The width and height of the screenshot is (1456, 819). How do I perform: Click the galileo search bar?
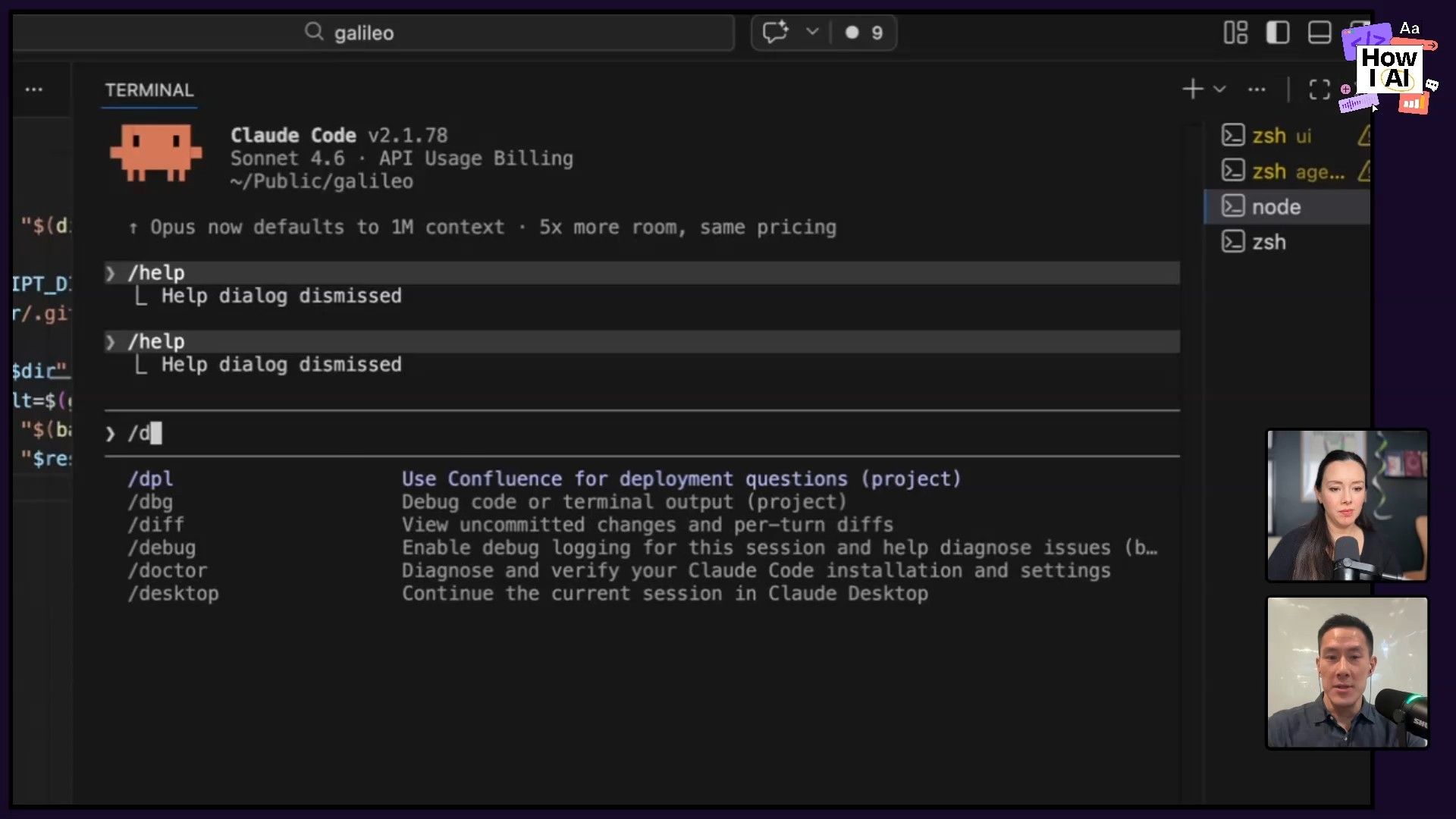tap(373, 33)
